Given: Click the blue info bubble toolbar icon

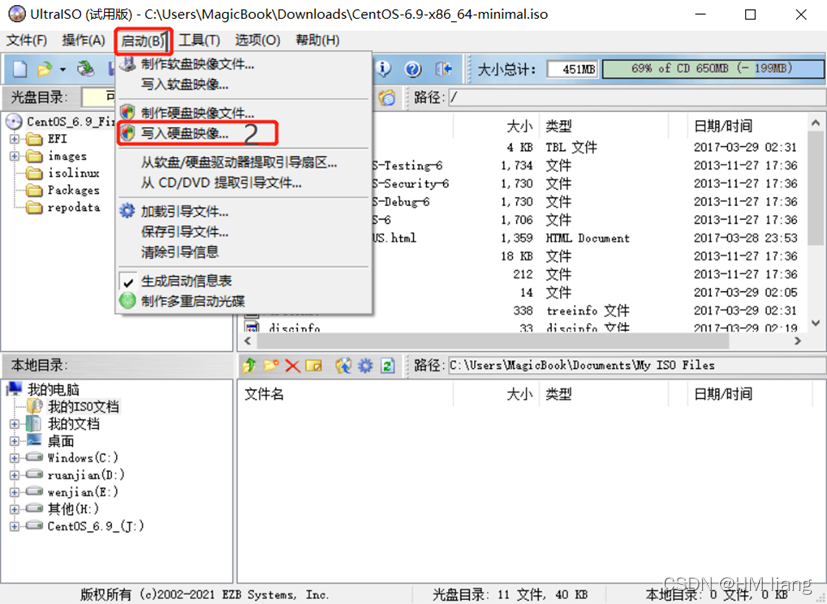Looking at the screenshot, I should click(383, 68).
